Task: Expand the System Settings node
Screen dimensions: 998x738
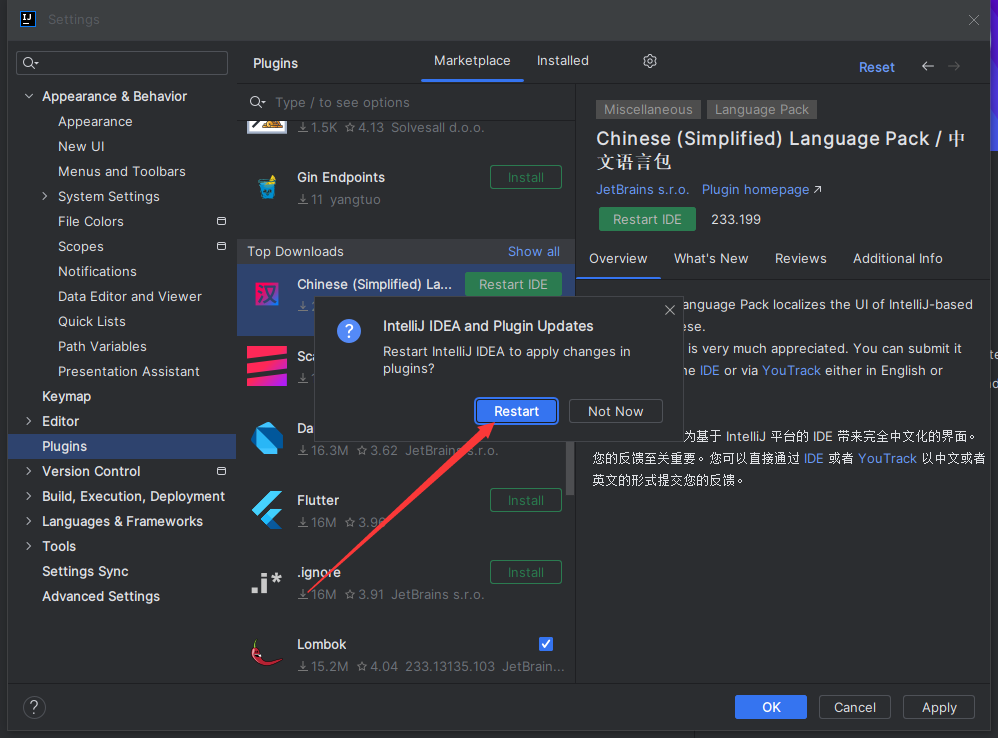Action: pos(45,196)
